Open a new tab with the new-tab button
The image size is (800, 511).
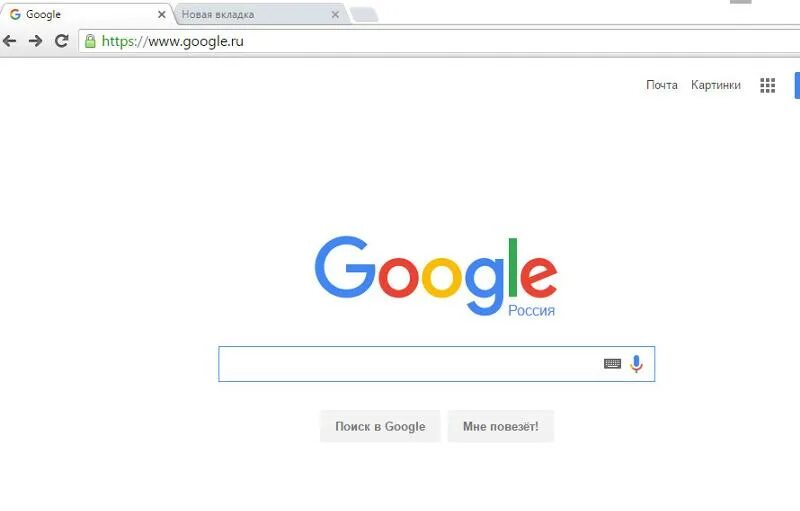(x=364, y=15)
